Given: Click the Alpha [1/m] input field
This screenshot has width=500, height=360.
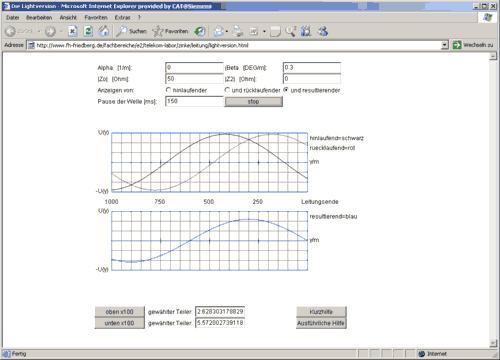Looking at the screenshot, I should coord(194,68).
